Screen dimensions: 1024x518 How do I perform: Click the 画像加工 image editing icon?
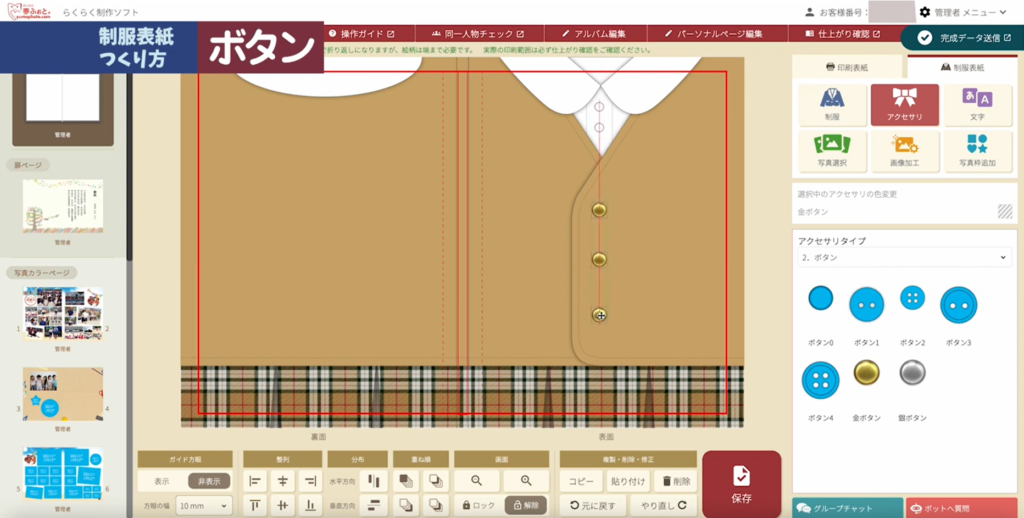click(904, 151)
